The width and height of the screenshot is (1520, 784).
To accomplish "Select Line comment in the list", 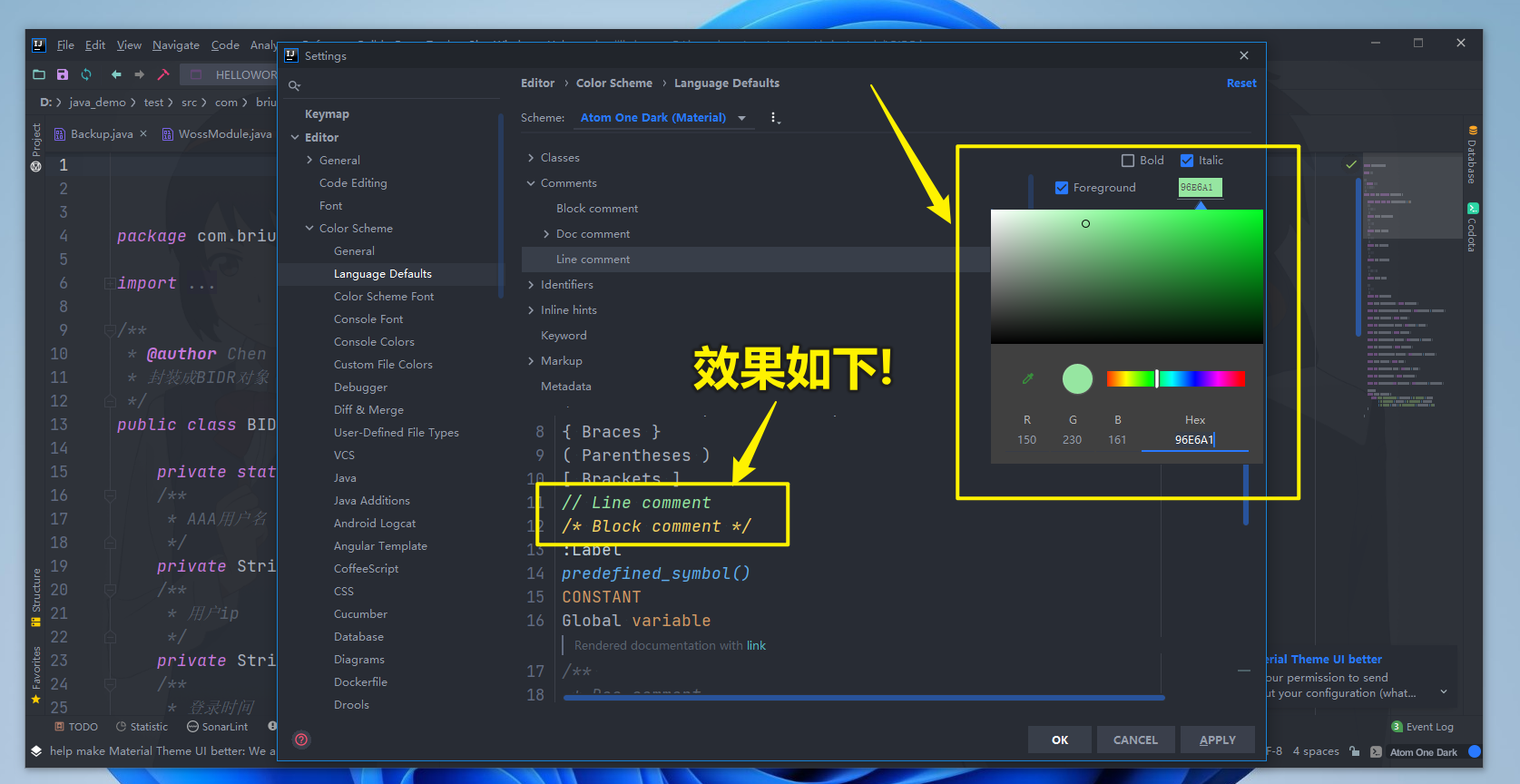I will coord(593,260).
